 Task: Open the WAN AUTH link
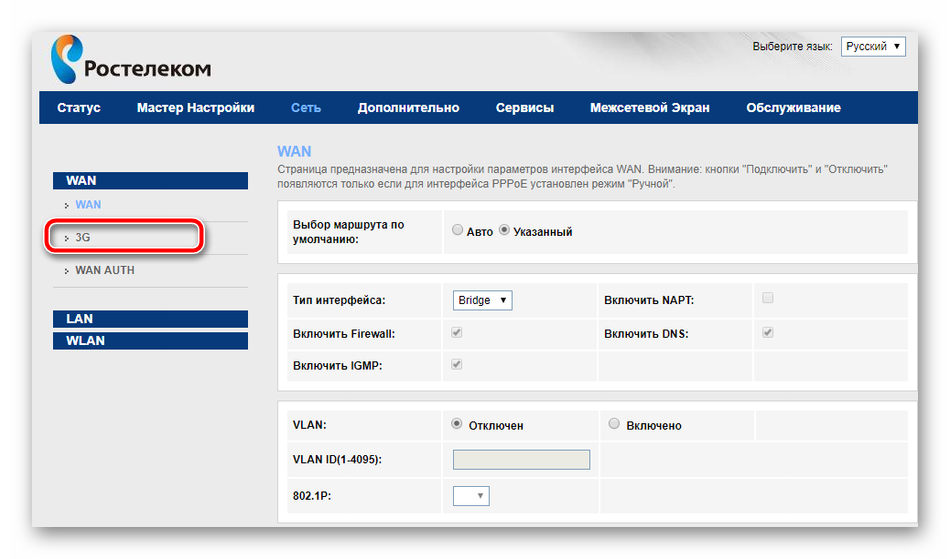click(x=104, y=270)
